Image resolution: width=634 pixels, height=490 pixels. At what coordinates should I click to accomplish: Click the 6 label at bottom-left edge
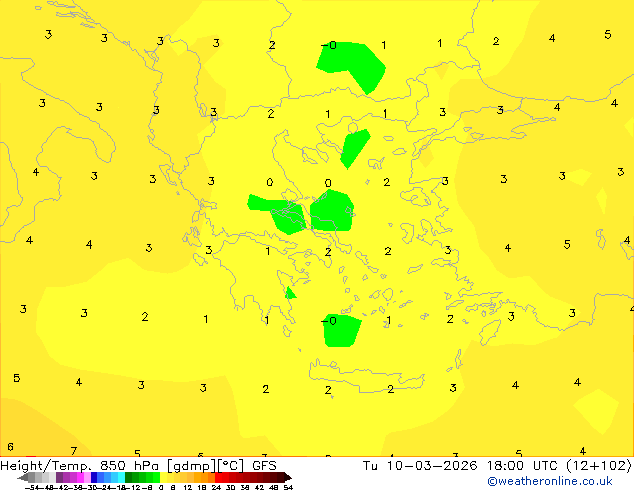pos(11,447)
